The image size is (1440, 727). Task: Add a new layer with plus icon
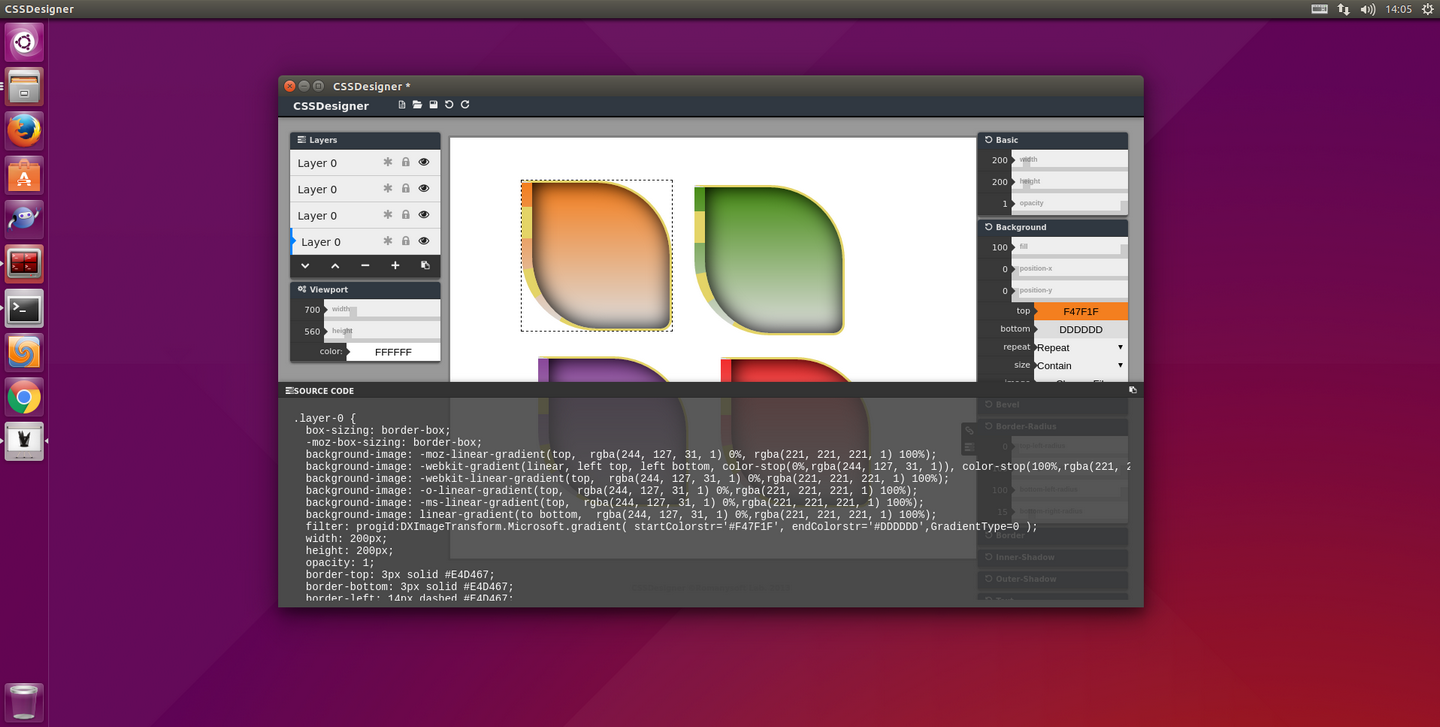point(395,266)
